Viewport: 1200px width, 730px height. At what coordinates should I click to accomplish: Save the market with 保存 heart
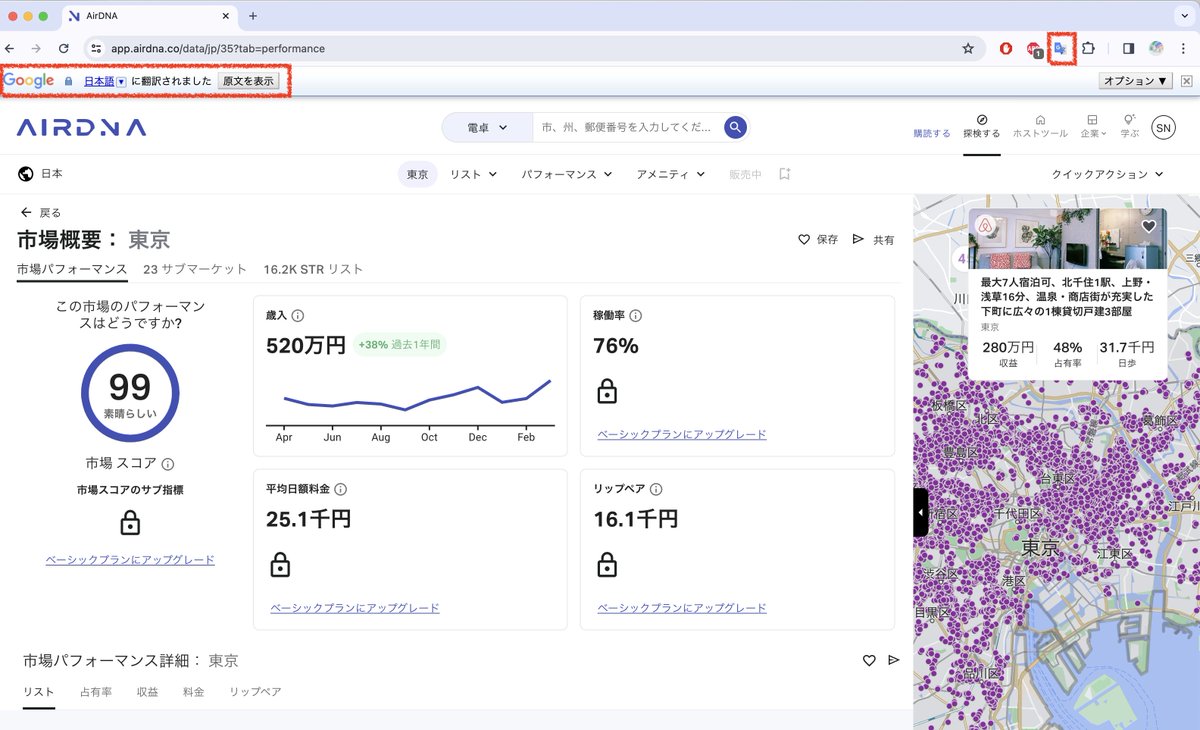[818, 240]
